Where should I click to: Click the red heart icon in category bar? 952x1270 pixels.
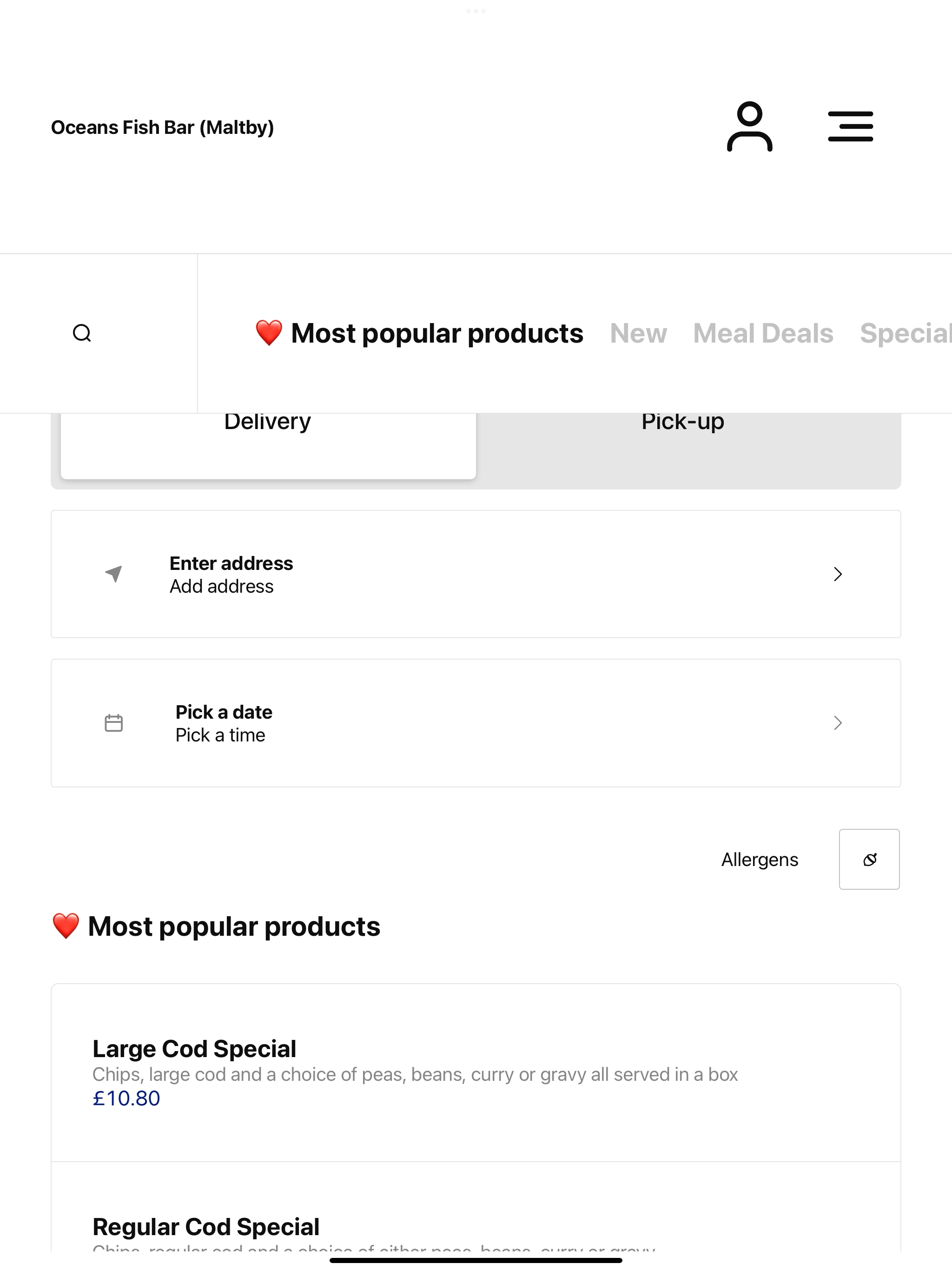[x=269, y=333]
